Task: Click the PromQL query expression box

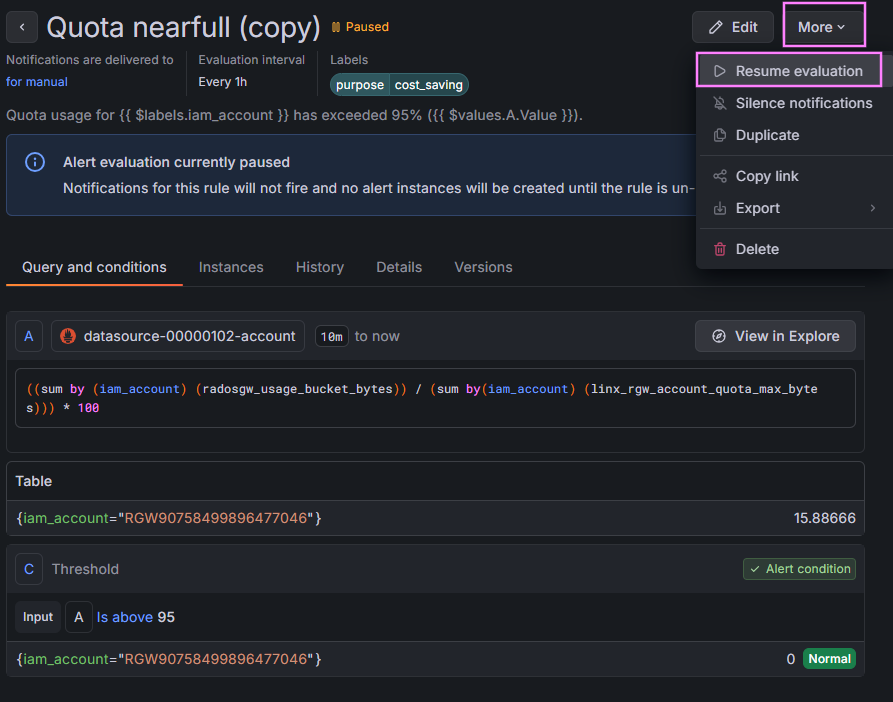Action: click(x=435, y=398)
